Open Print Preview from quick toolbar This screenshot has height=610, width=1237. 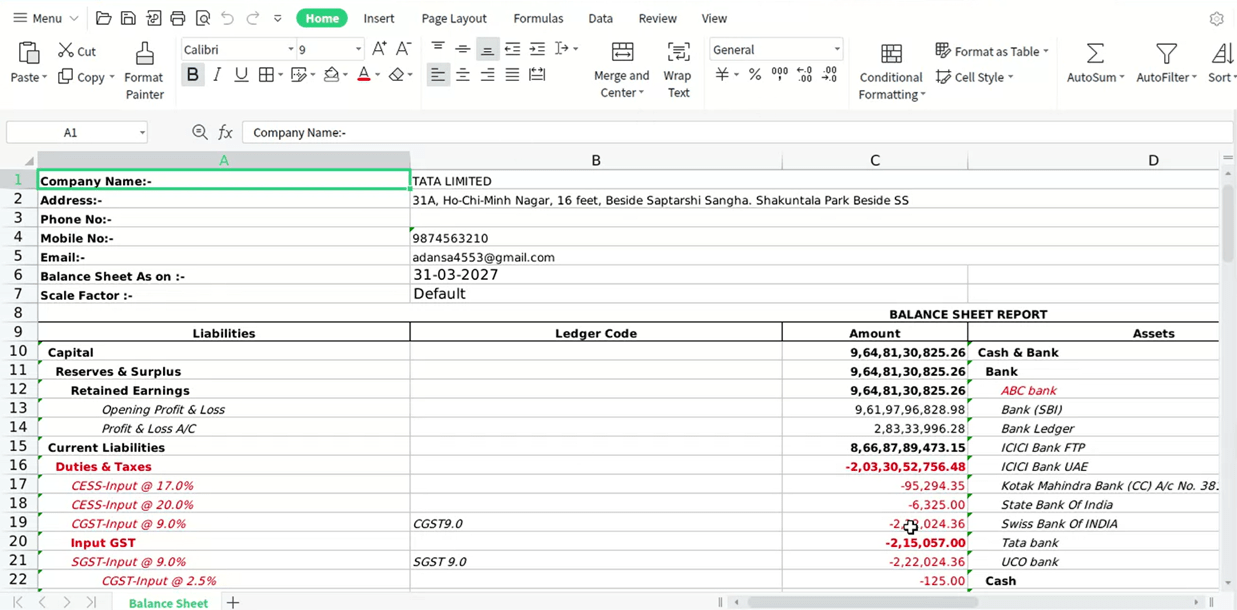(x=203, y=18)
